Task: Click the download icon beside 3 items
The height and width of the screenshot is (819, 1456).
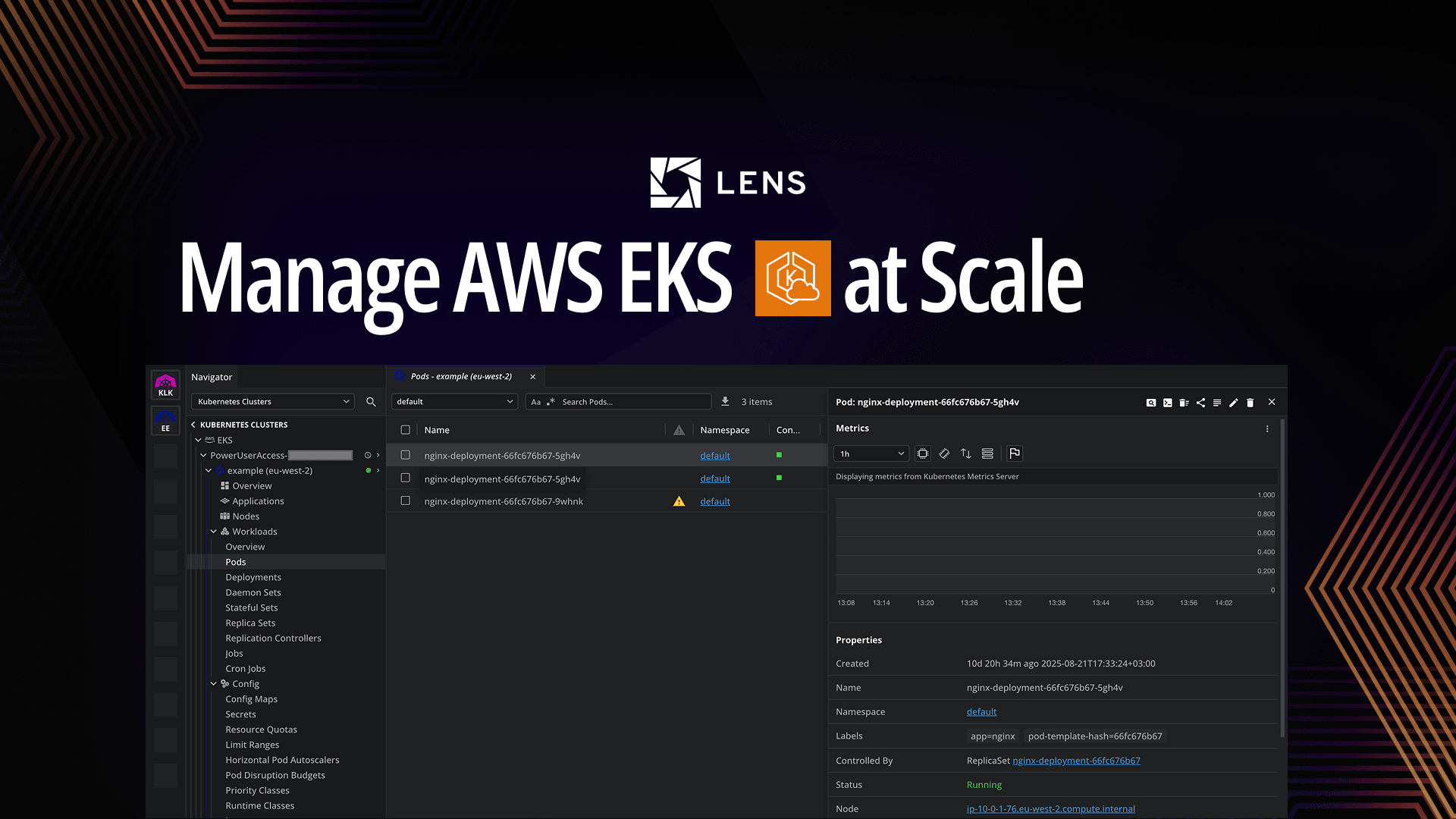Action: pyautogui.click(x=725, y=401)
